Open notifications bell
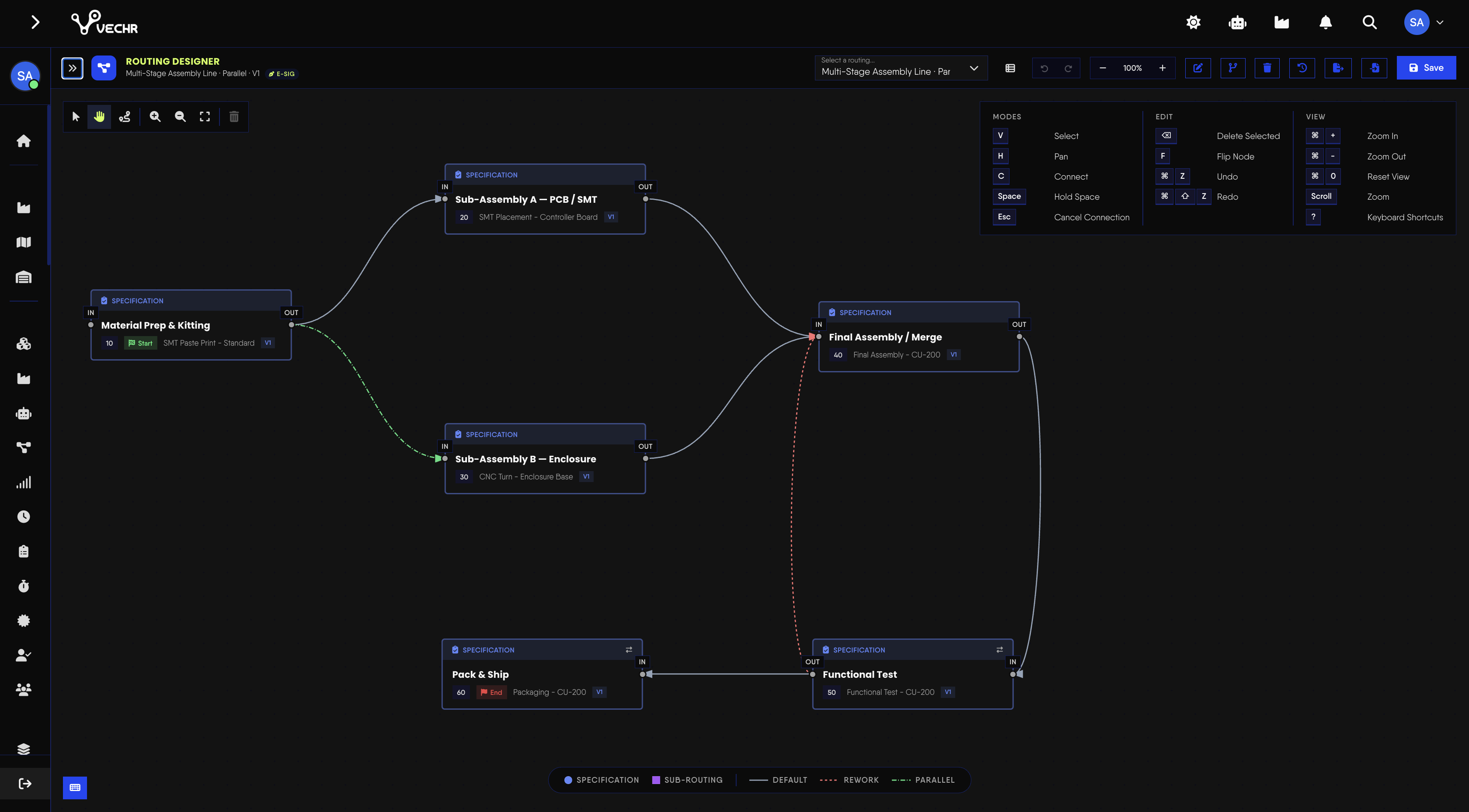Viewport: 1469px width, 812px height. (1326, 22)
